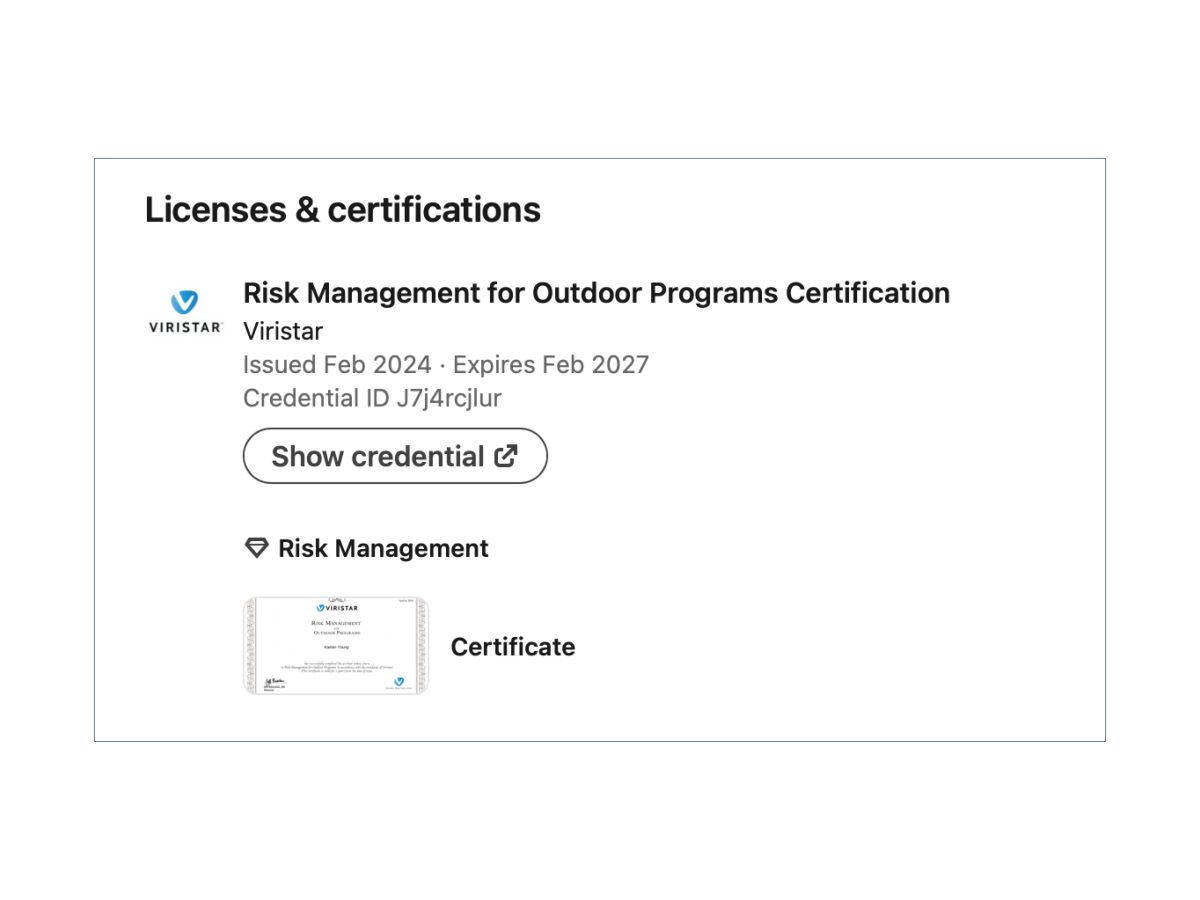Click the Licenses & certifications heading

(x=343, y=210)
